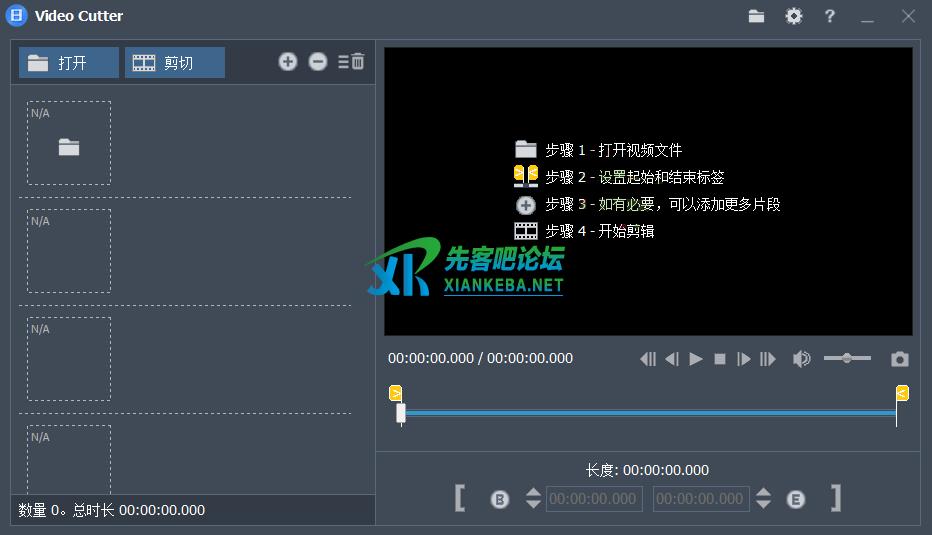
Task: Click the first N/A thumbnail with folder
Action: point(69,143)
